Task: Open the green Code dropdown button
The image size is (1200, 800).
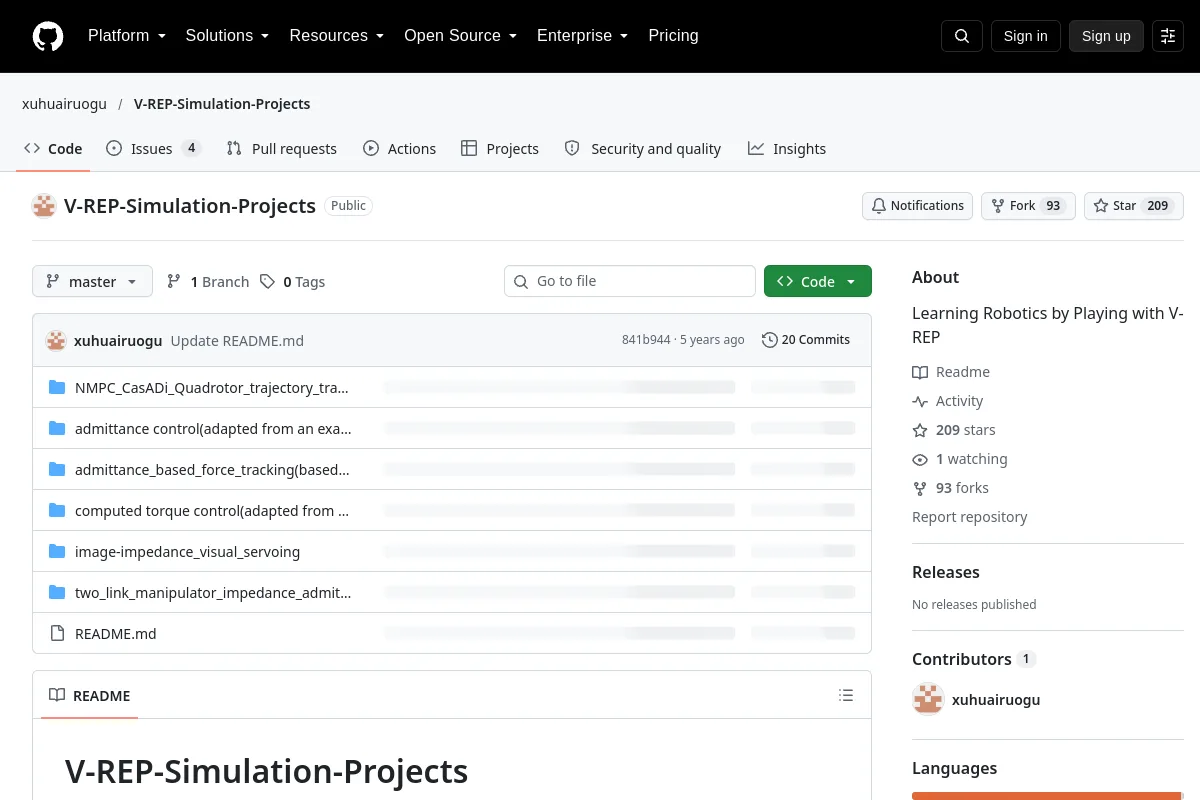Action: [817, 282]
